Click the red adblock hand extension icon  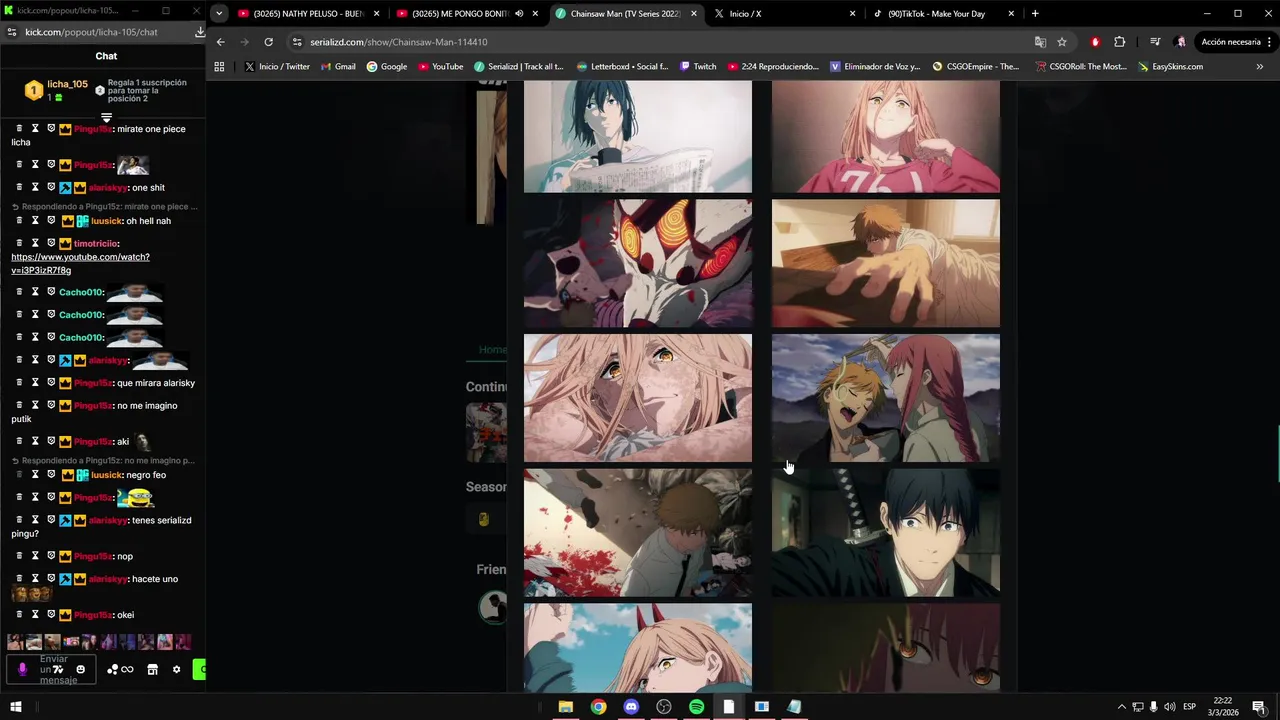[1095, 42]
